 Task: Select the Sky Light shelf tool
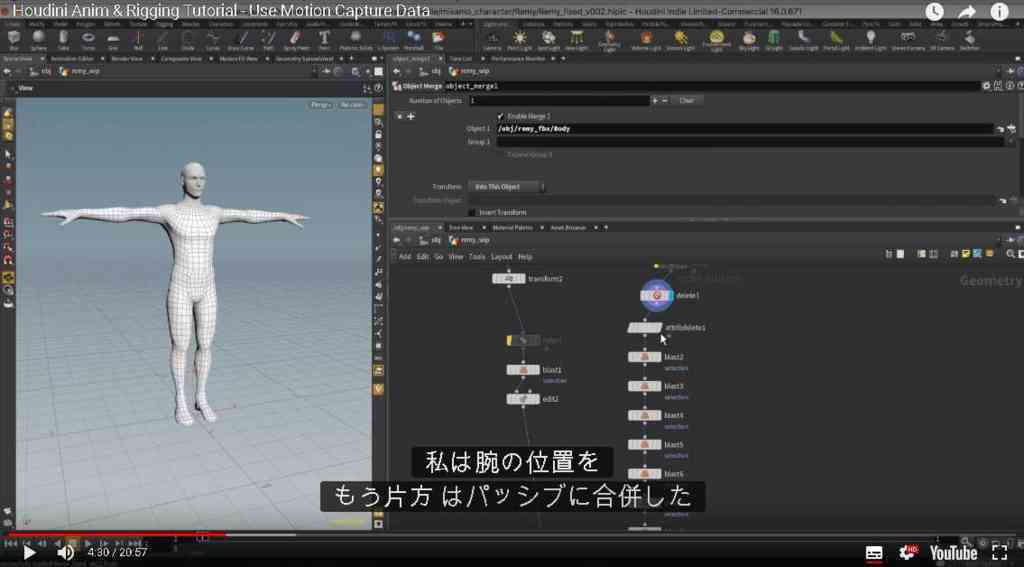749,40
